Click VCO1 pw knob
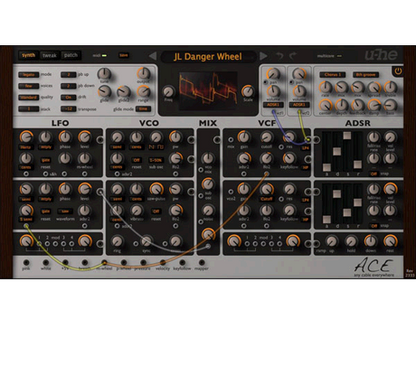Viewport: 416px width, 376px height. pyautogui.click(x=175, y=137)
